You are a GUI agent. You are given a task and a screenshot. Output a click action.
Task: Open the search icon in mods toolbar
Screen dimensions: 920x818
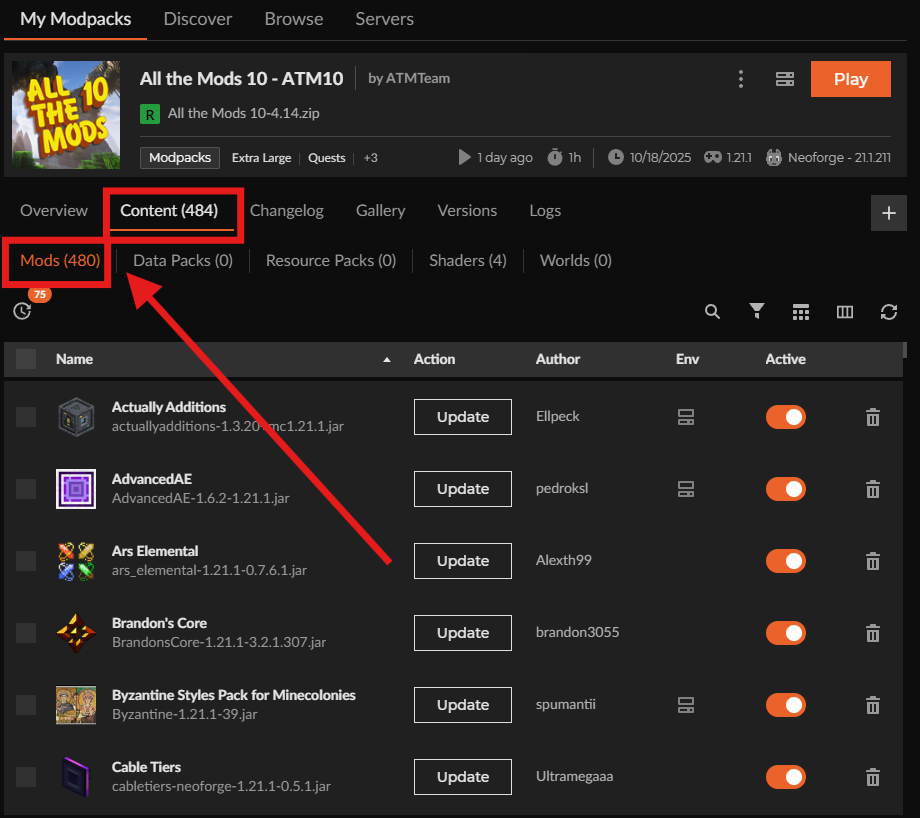[712, 312]
